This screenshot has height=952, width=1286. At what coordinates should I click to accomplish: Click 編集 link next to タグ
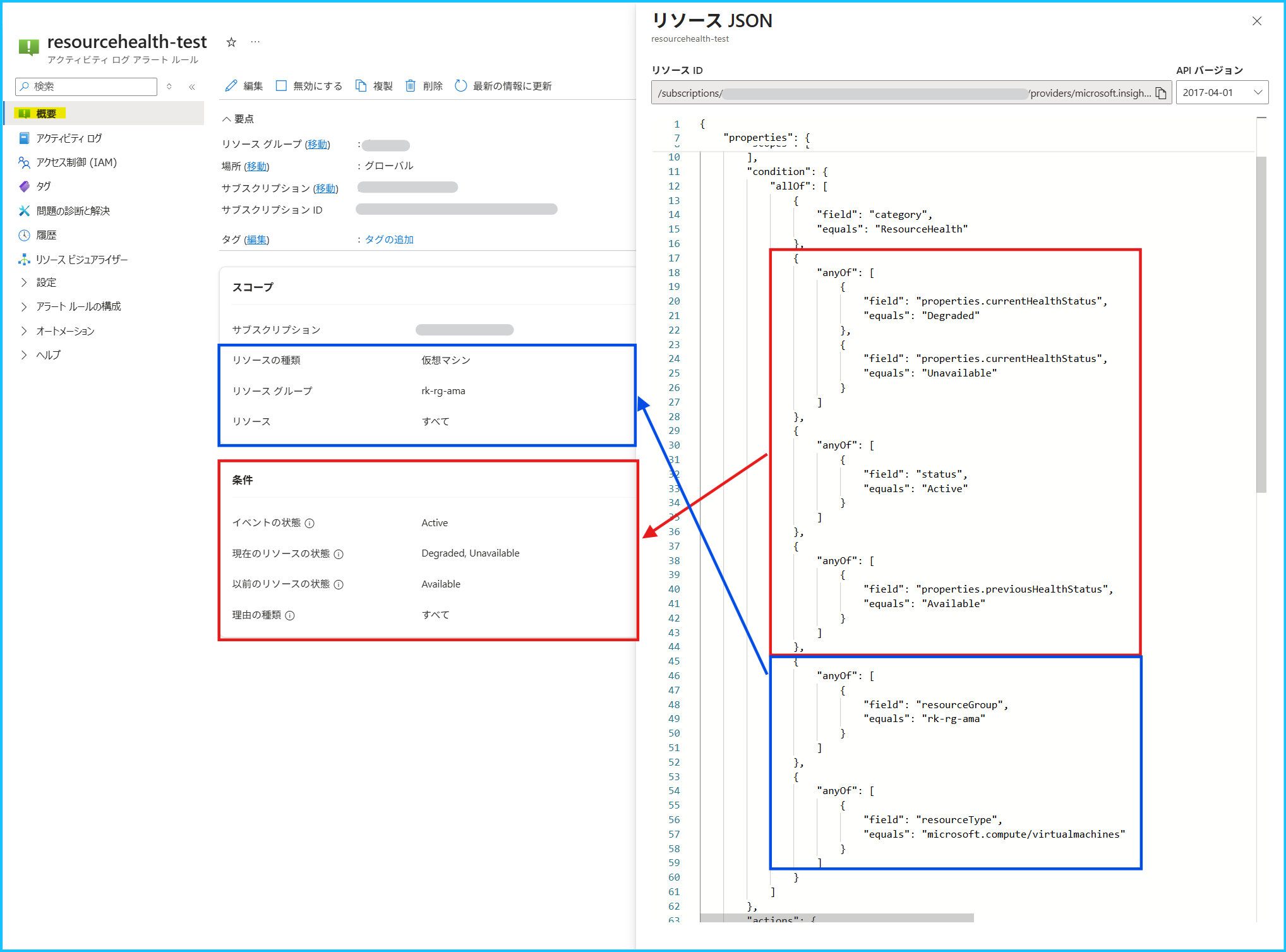(x=256, y=239)
